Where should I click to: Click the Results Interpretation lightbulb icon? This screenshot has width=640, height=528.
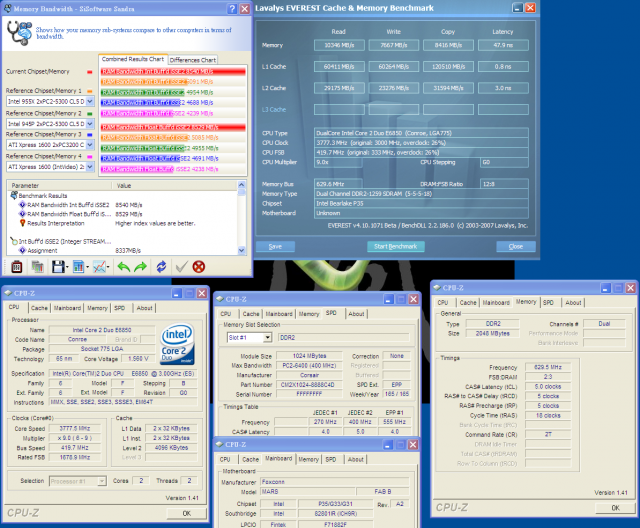[x=22, y=223]
